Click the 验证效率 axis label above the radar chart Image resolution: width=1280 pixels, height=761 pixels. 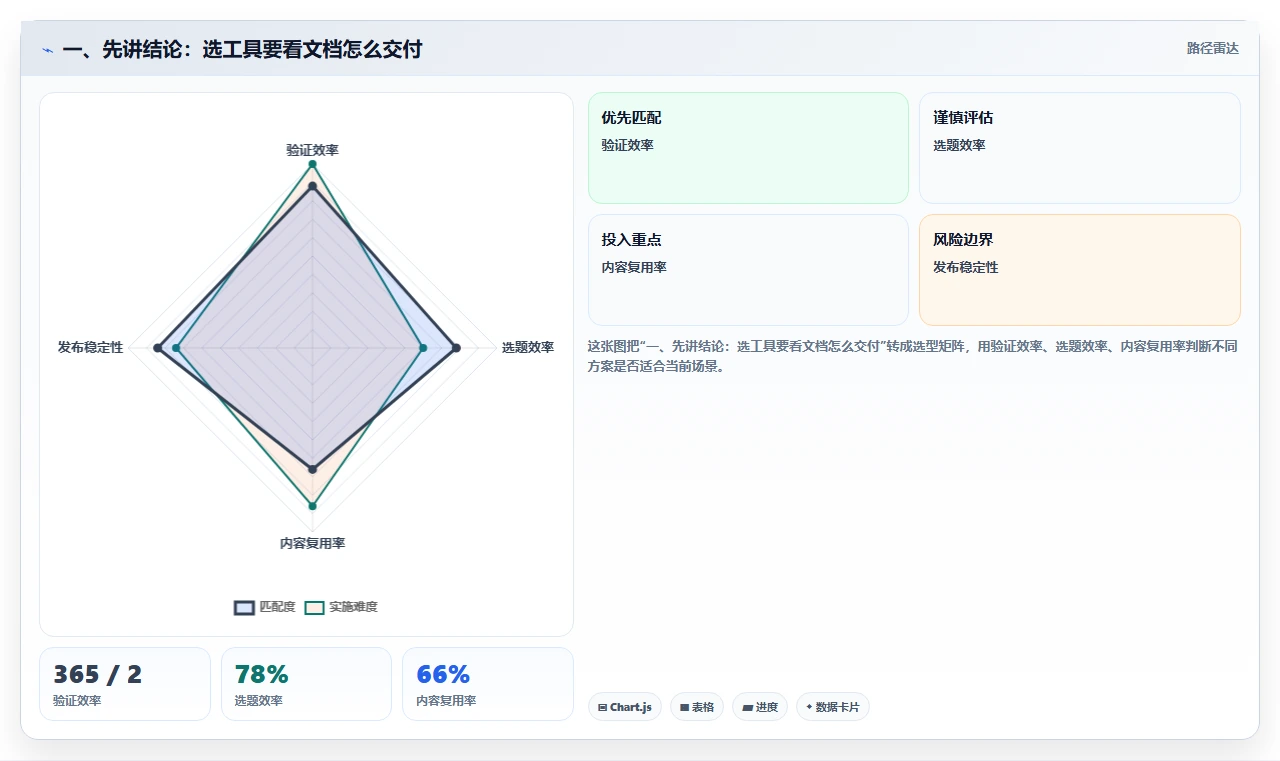point(312,150)
